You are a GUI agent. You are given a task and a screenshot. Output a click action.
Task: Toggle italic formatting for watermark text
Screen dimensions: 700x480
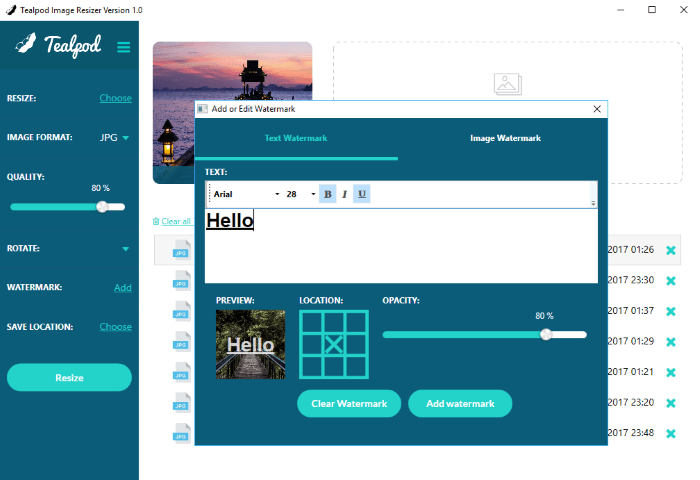(x=344, y=194)
